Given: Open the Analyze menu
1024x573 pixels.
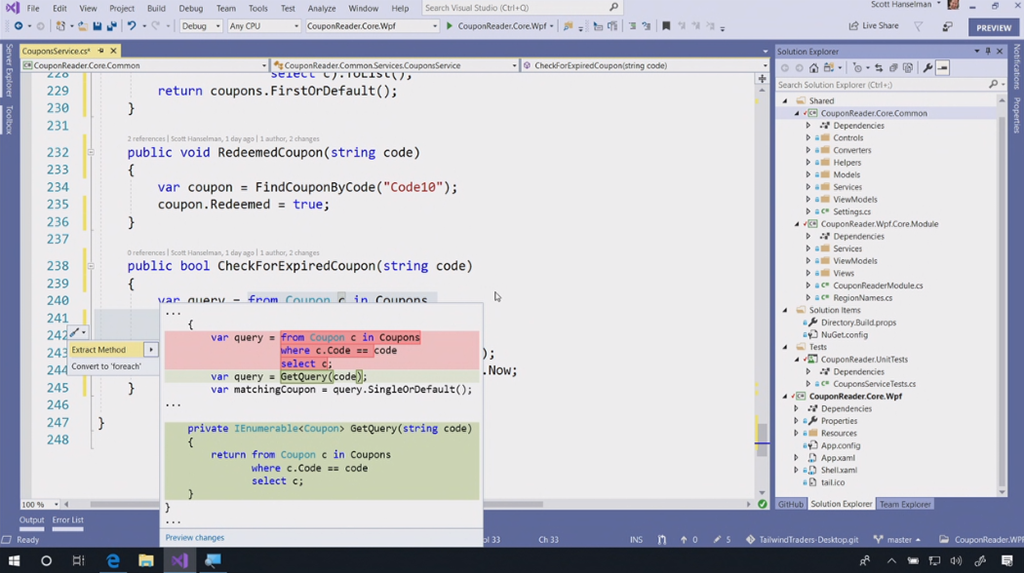Looking at the screenshot, I should pyautogui.click(x=321, y=8).
